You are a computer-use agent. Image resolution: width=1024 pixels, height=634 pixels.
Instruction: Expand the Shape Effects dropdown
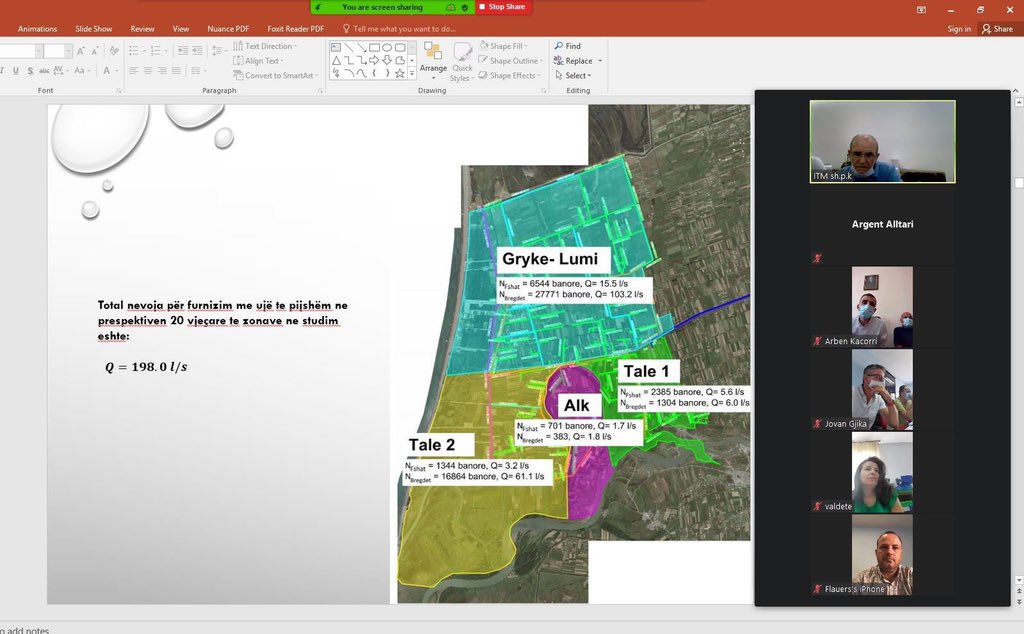[x=509, y=76]
